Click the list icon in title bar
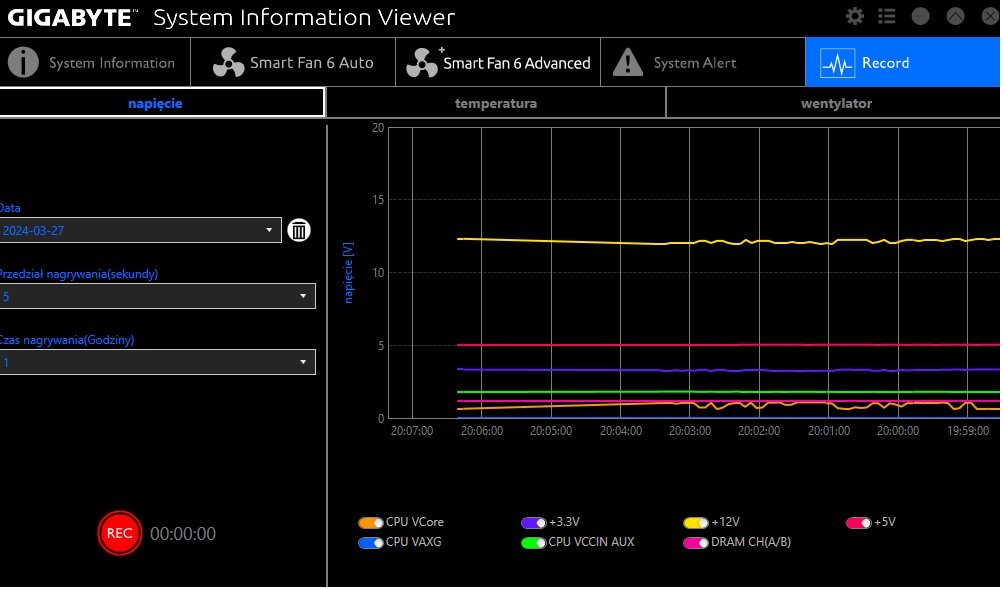Viewport: 1003px width, 590px height. point(887,16)
